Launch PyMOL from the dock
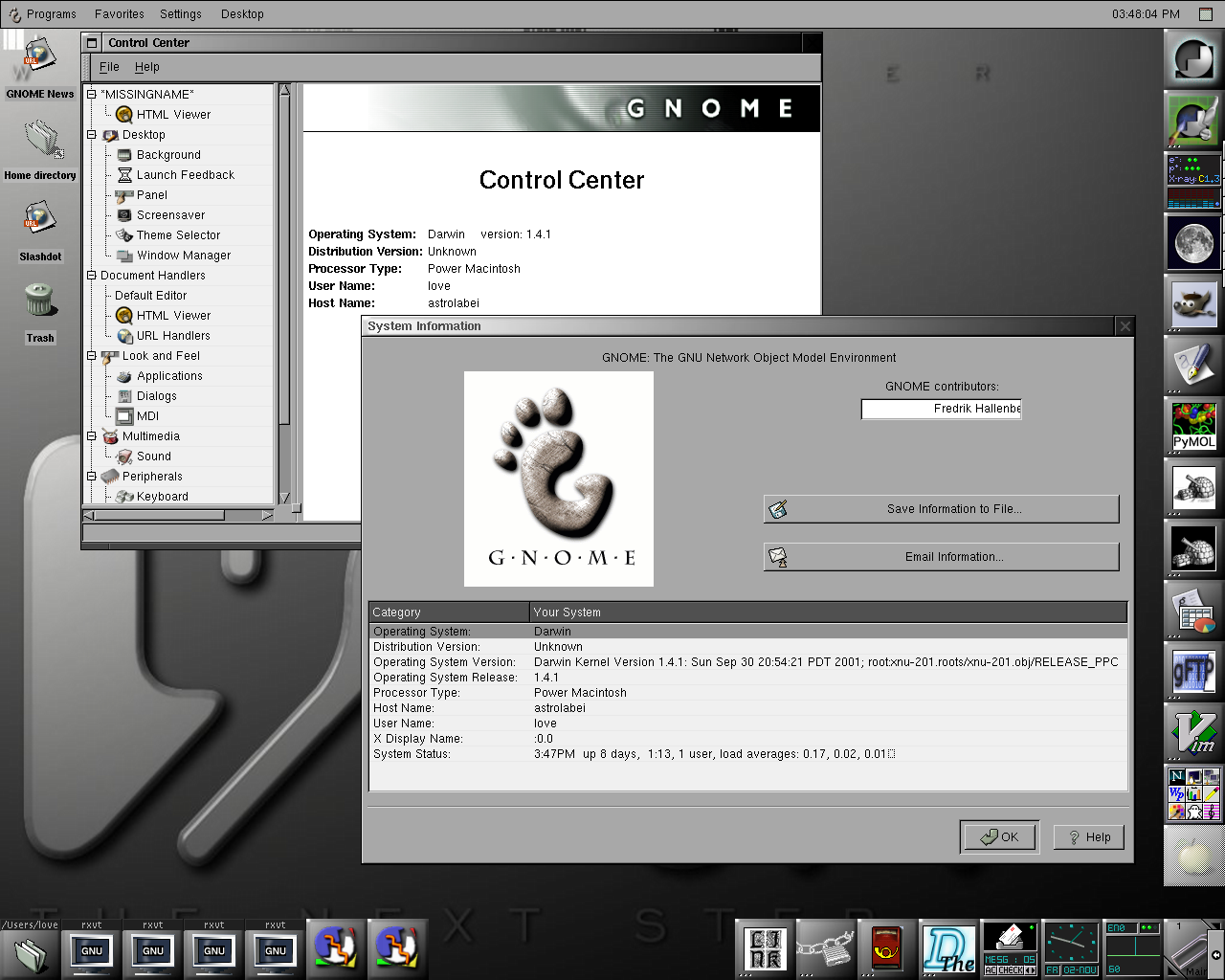 [1193, 426]
